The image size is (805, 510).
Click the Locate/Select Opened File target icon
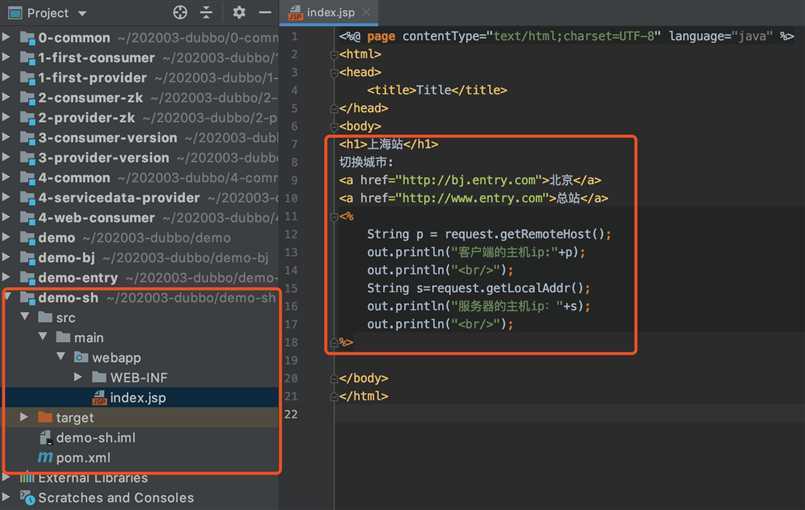[180, 13]
